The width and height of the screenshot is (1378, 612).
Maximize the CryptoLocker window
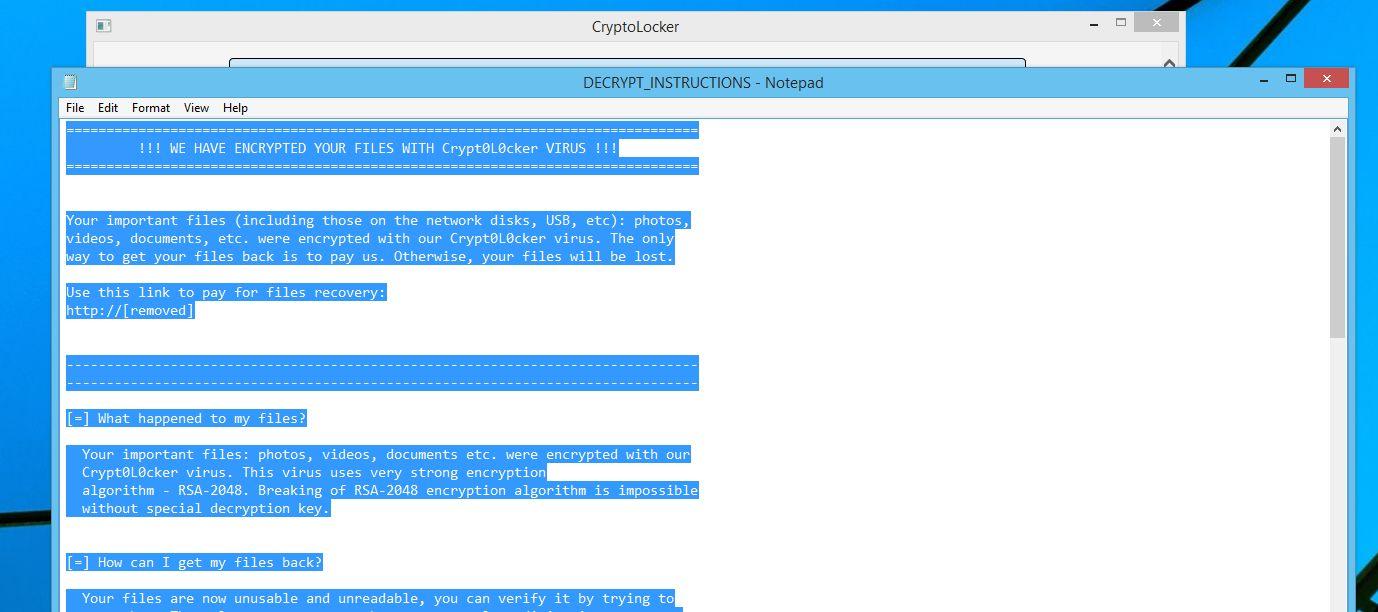click(1121, 22)
